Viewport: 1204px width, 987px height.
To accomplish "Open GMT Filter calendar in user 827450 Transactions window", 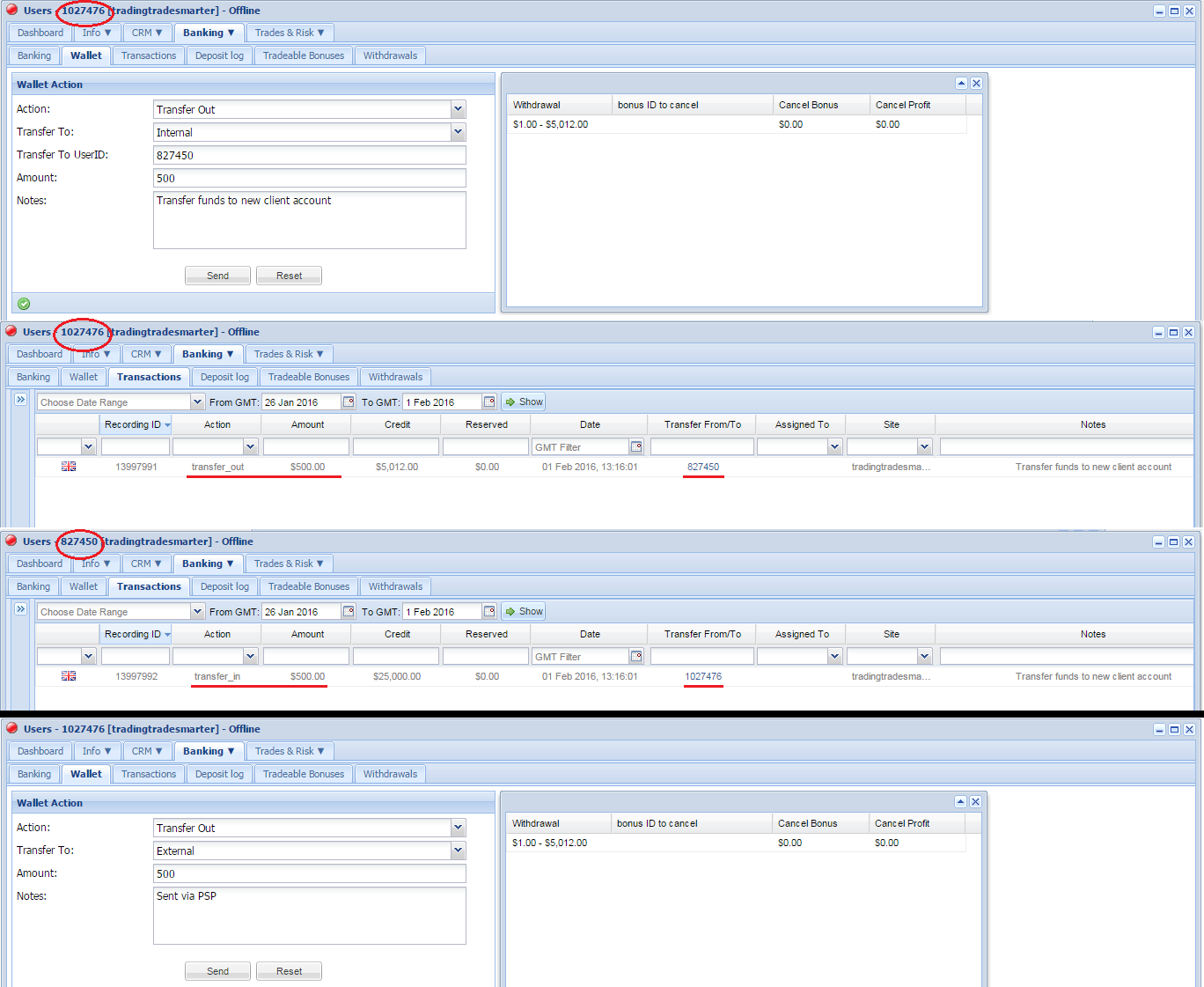I will coord(636,657).
